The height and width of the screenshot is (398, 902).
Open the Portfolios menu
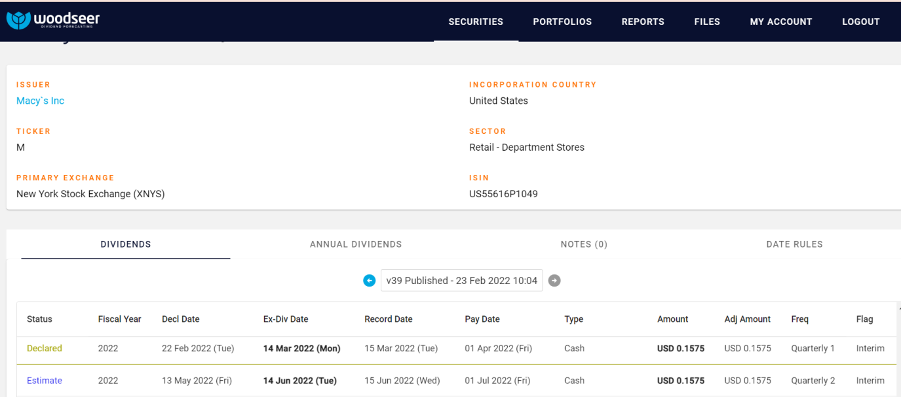[562, 22]
